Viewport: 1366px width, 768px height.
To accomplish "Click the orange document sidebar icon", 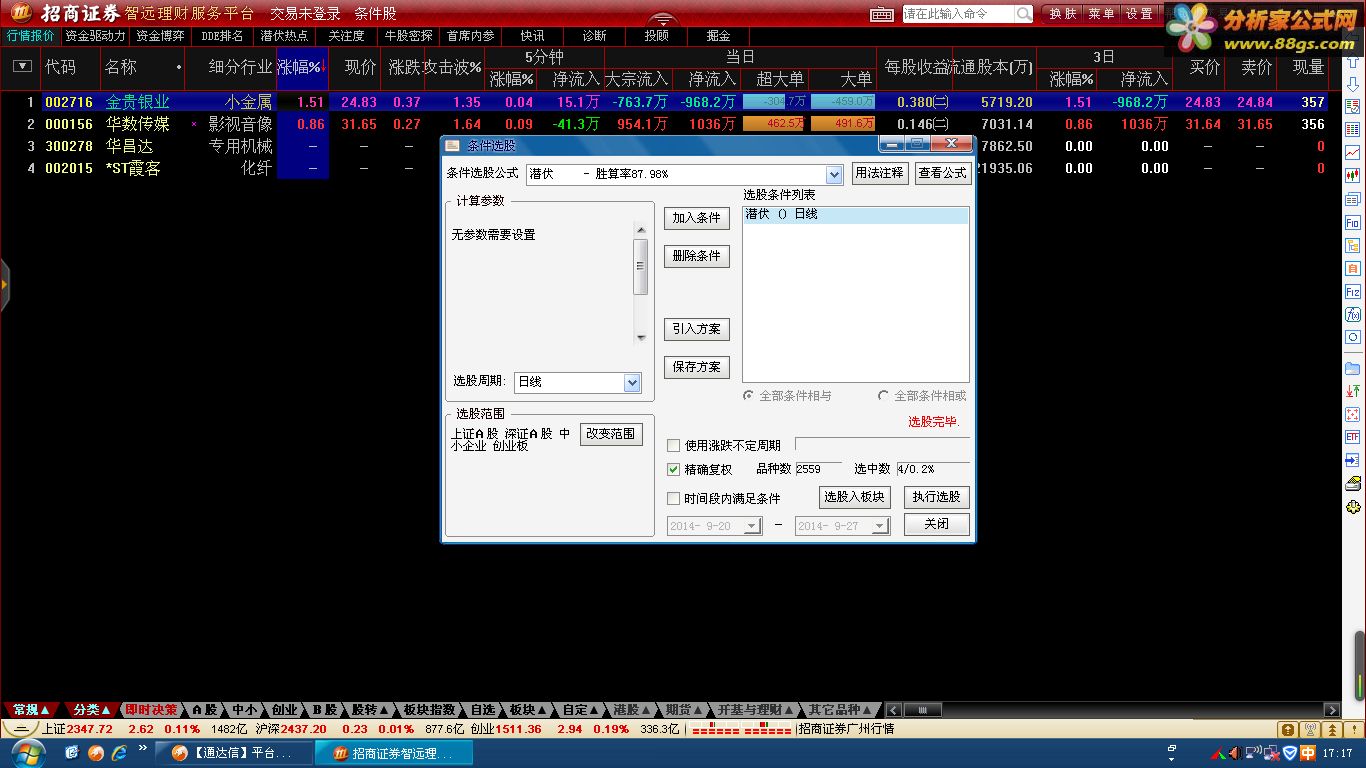I will click(1353, 269).
